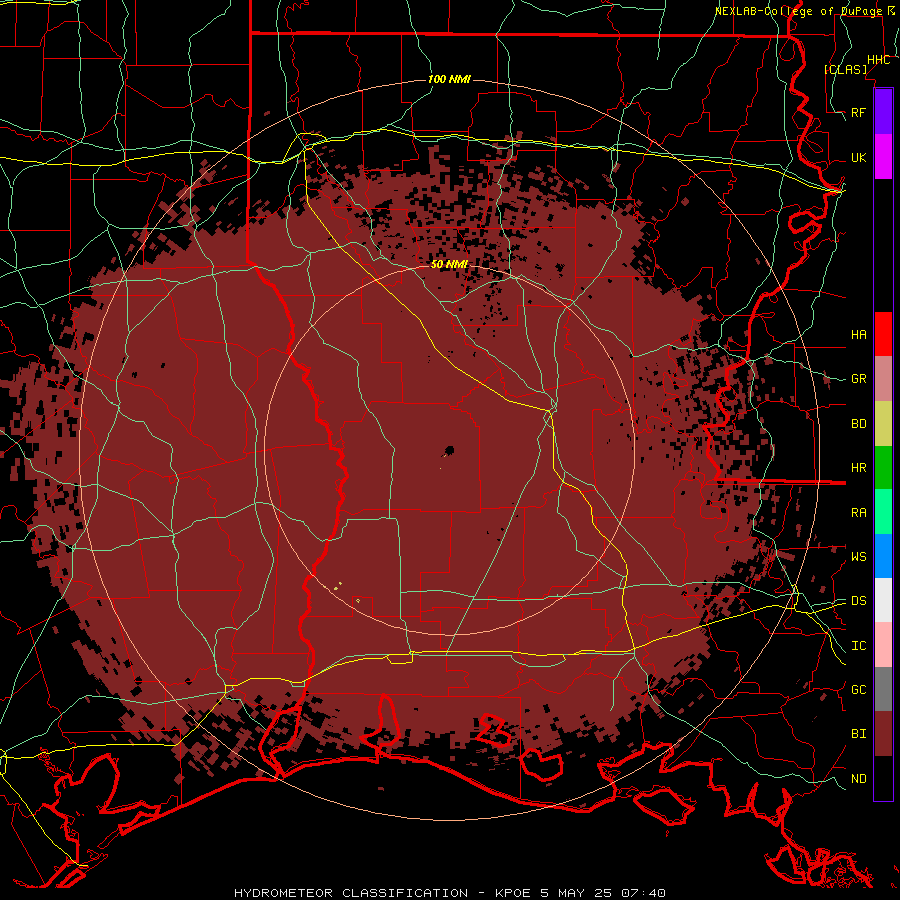900x900 pixels.
Task: Click the RF legend label
Action: click(x=858, y=112)
